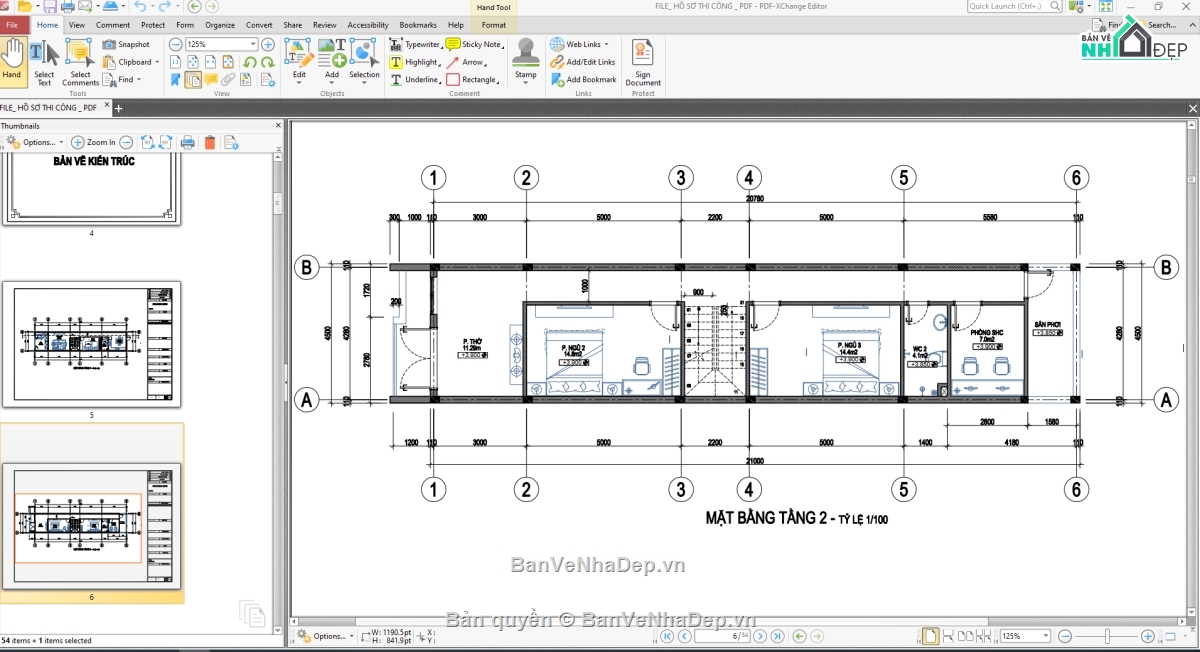Select page thumbnail 5 in the sidebar

pos(91,340)
